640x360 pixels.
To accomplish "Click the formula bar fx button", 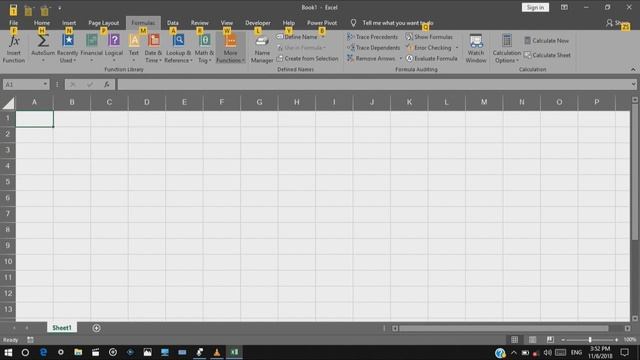I will [x=107, y=84].
